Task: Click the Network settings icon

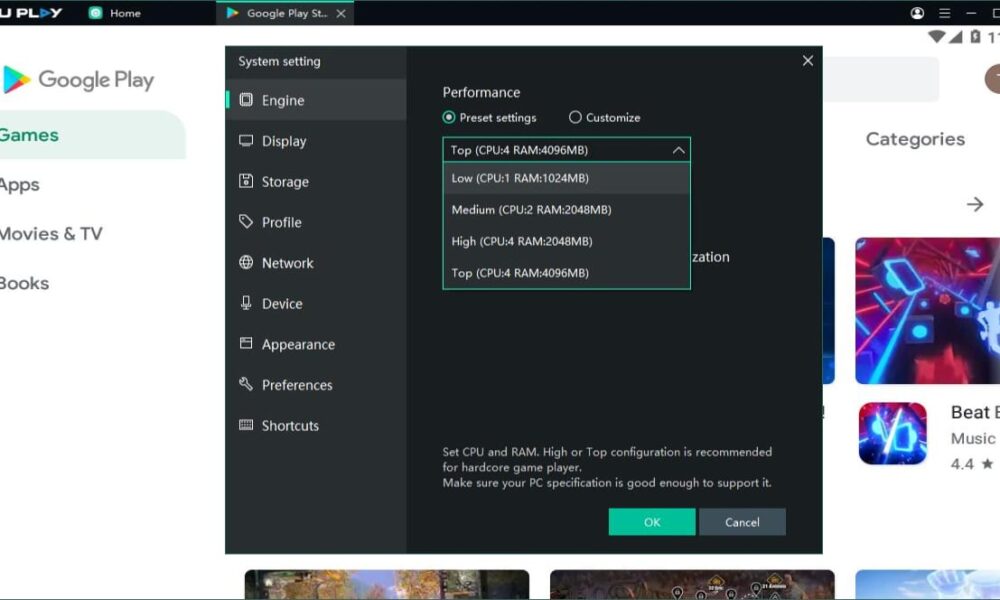Action: point(245,262)
